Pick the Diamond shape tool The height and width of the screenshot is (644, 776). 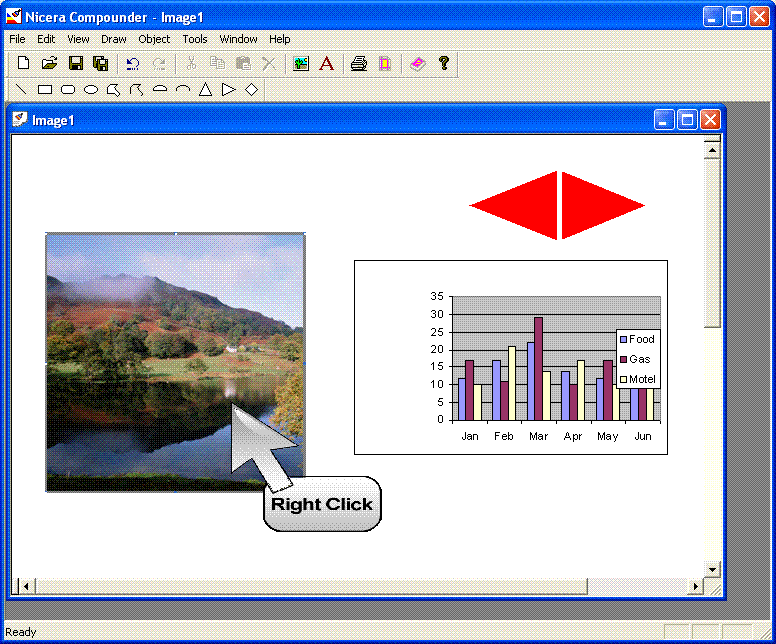252,90
